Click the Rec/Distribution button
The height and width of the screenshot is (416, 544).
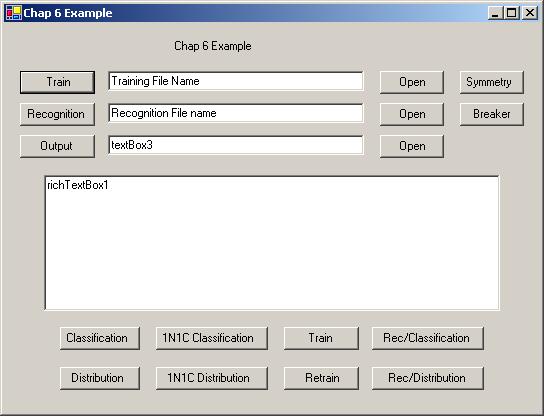pyautogui.click(x=428, y=378)
